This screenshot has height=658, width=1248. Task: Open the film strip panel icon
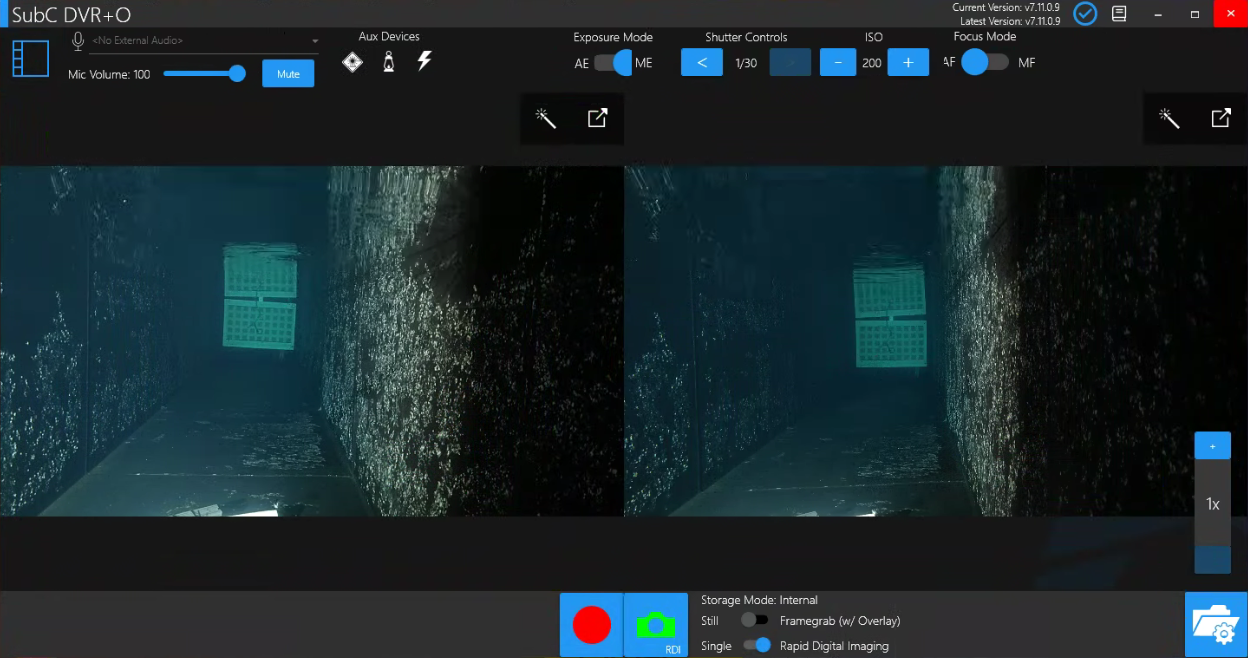point(30,58)
